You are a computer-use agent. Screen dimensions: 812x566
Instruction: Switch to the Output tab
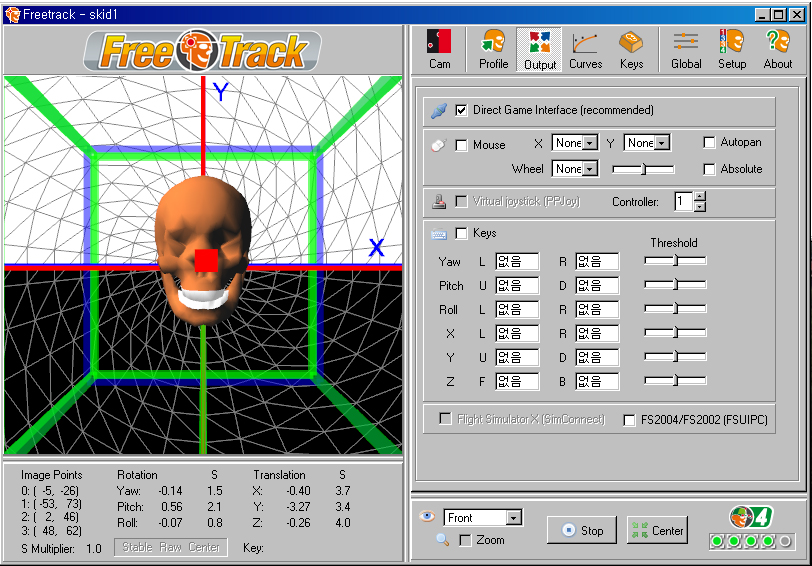tap(540, 49)
